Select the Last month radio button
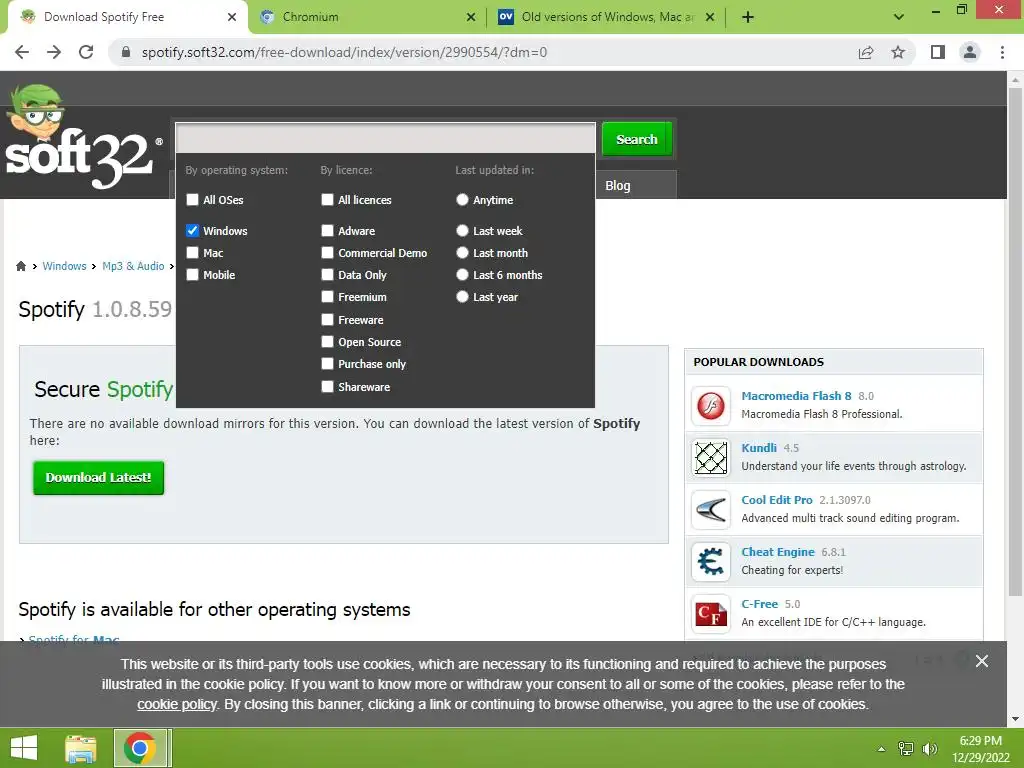This screenshot has height=768, width=1024. (462, 252)
